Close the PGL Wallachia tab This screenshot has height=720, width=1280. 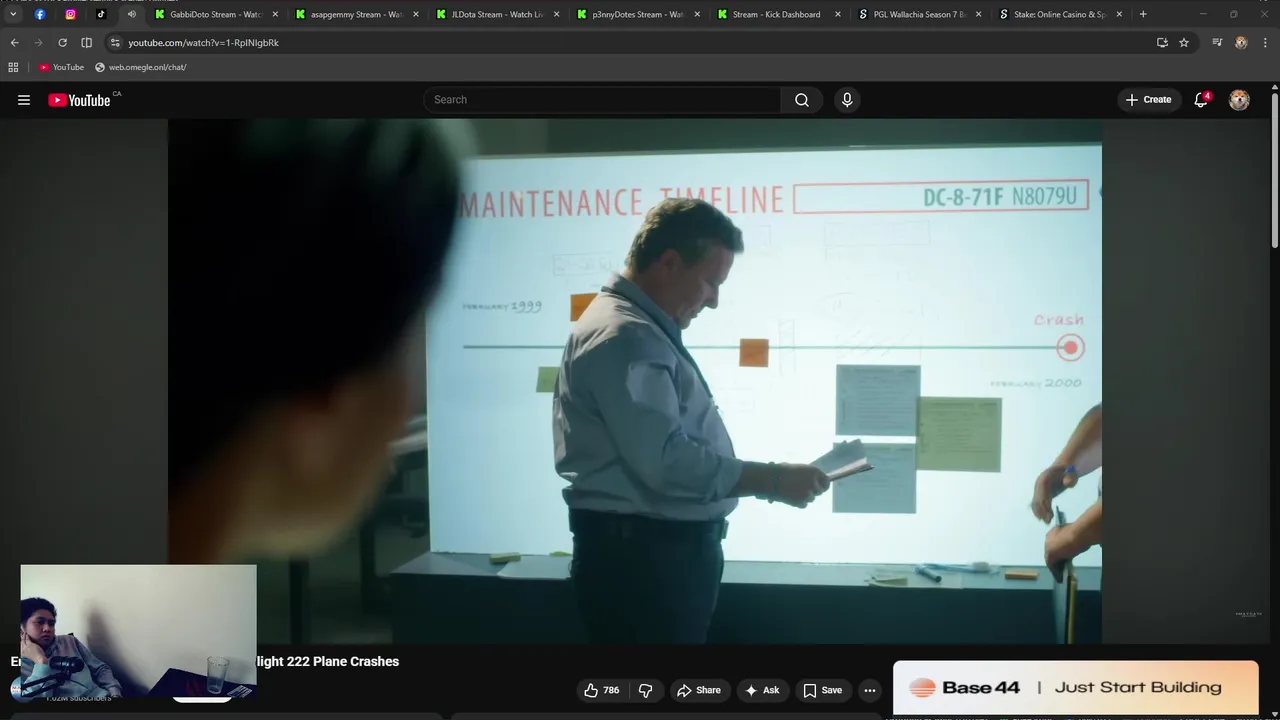coord(979,14)
